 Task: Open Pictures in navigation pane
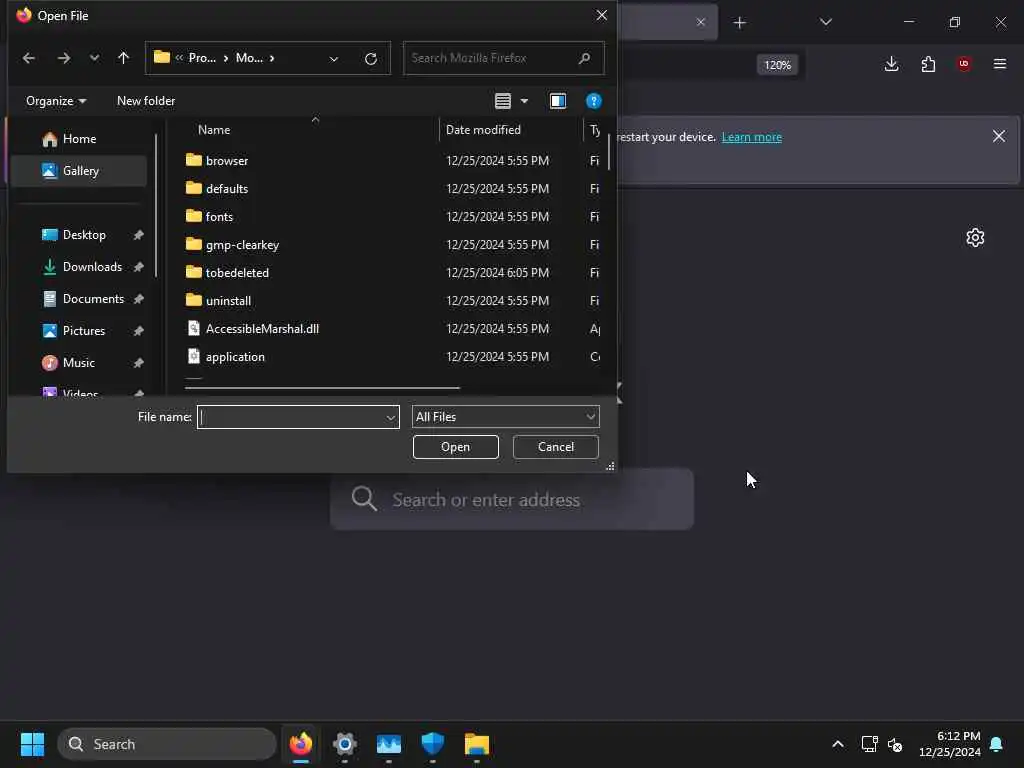[x=84, y=330]
